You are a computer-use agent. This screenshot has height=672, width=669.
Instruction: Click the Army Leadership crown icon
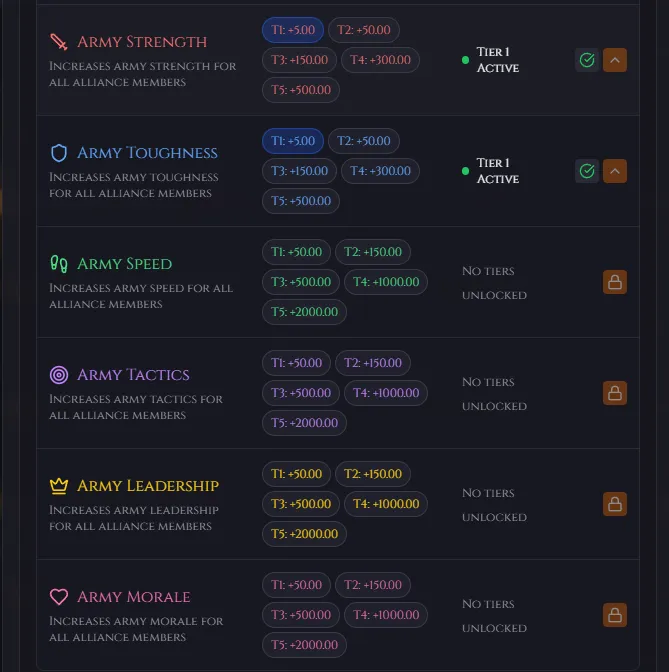click(59, 486)
